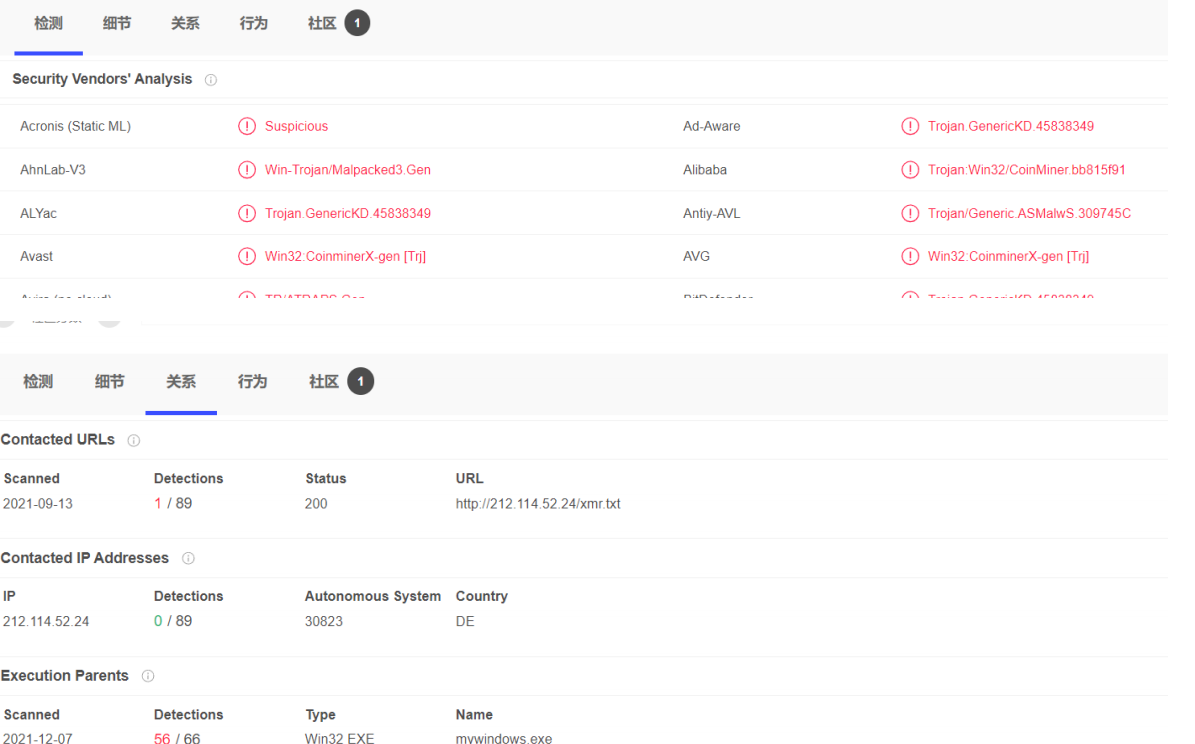The width and height of the screenshot is (1195, 744).
Task: Click Avast's Win32:CoinminerX-gen [Trj] result
Action: coord(345,257)
